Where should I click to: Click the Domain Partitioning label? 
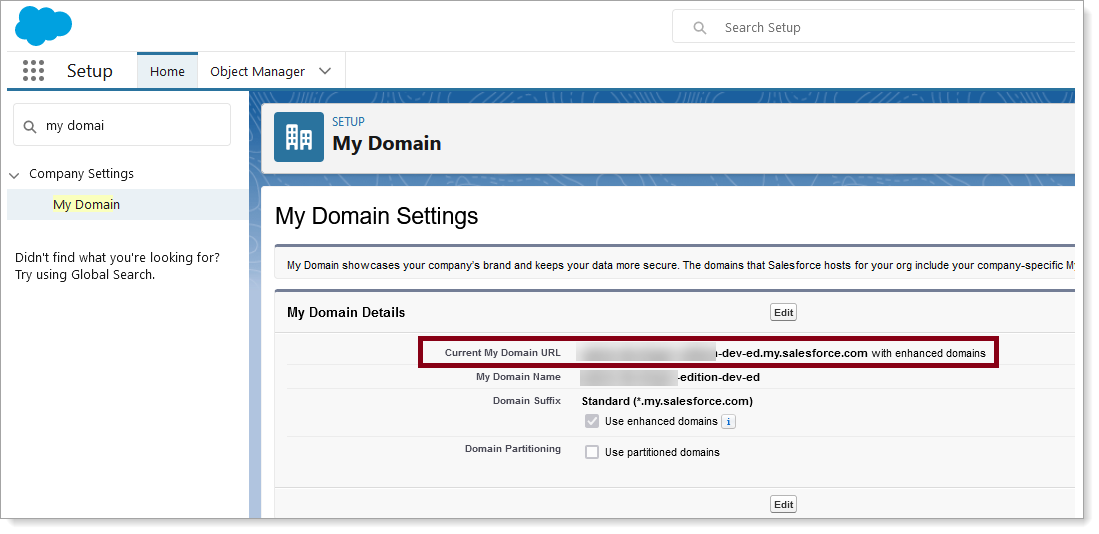point(513,449)
